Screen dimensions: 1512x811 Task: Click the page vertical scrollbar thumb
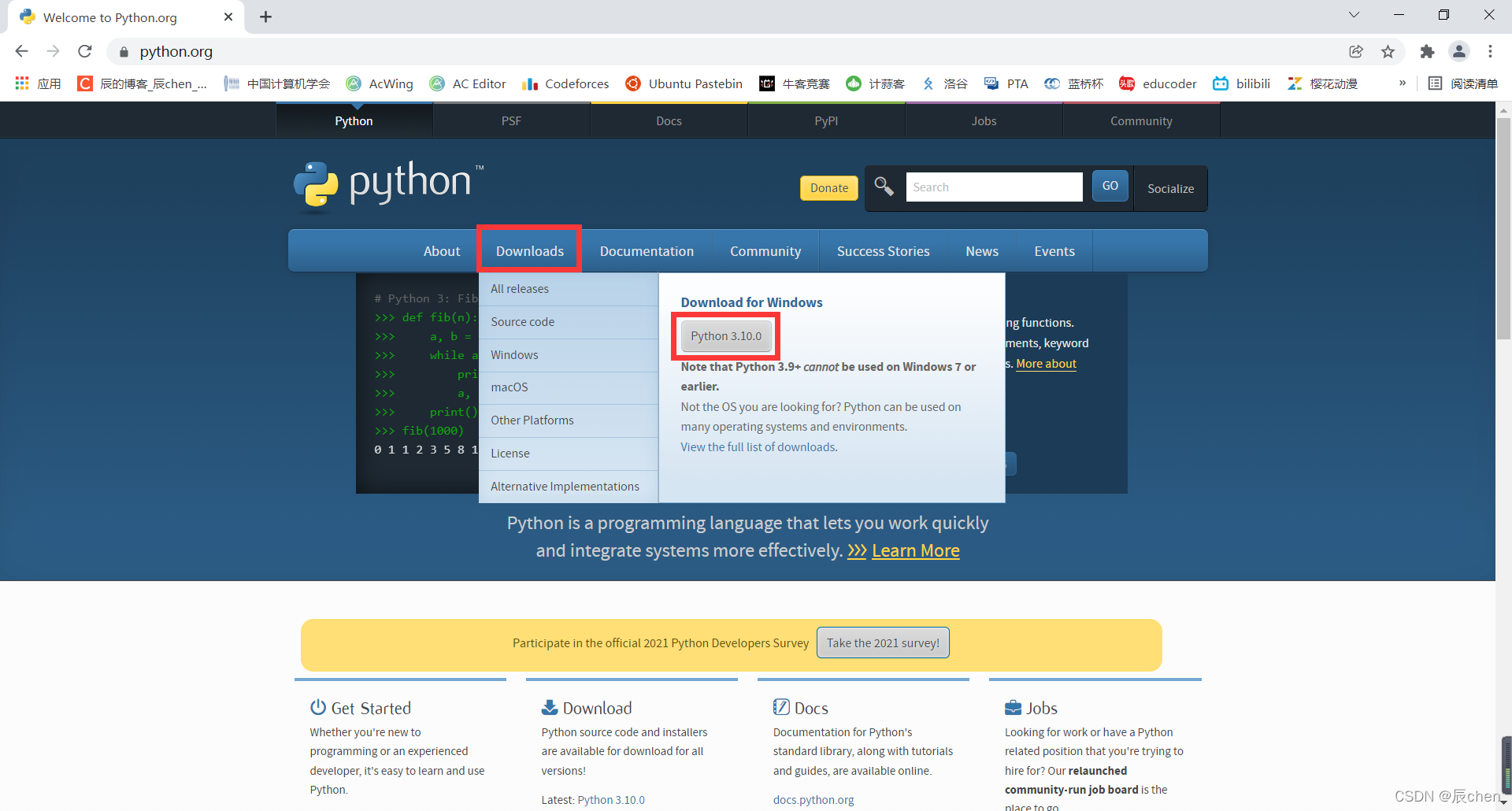point(1503,228)
